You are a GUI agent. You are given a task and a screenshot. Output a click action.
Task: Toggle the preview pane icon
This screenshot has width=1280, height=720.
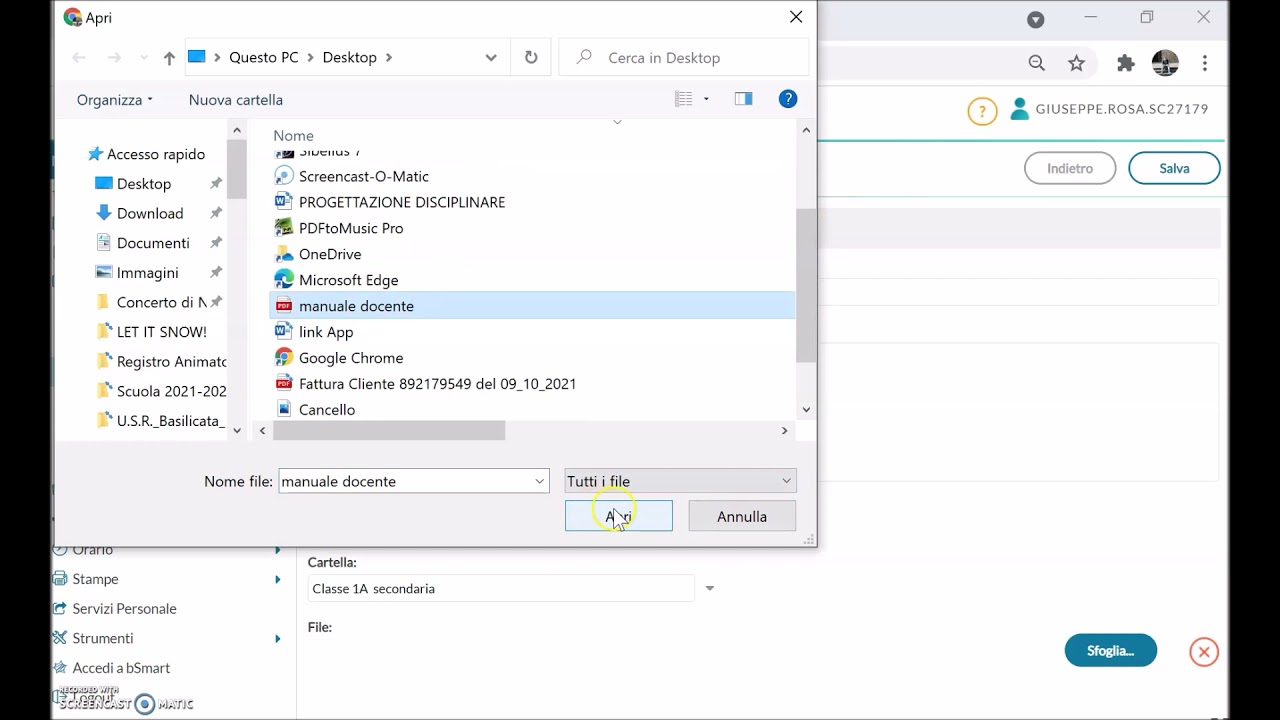click(743, 99)
